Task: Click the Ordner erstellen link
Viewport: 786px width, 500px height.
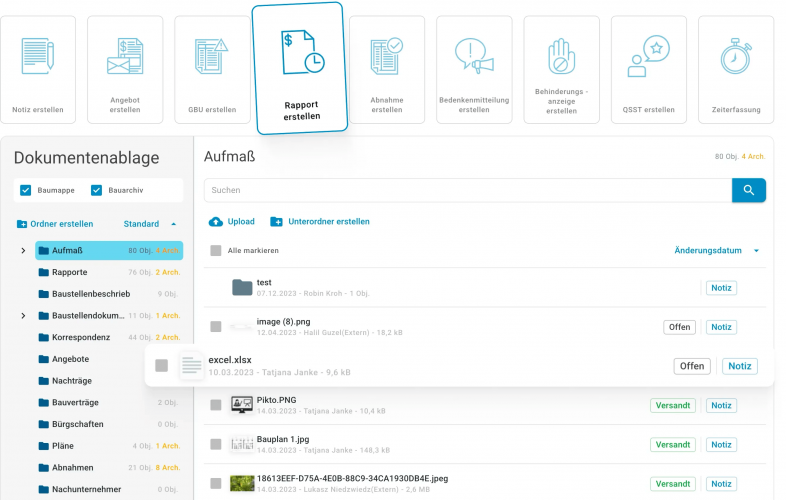Action: click(62, 224)
